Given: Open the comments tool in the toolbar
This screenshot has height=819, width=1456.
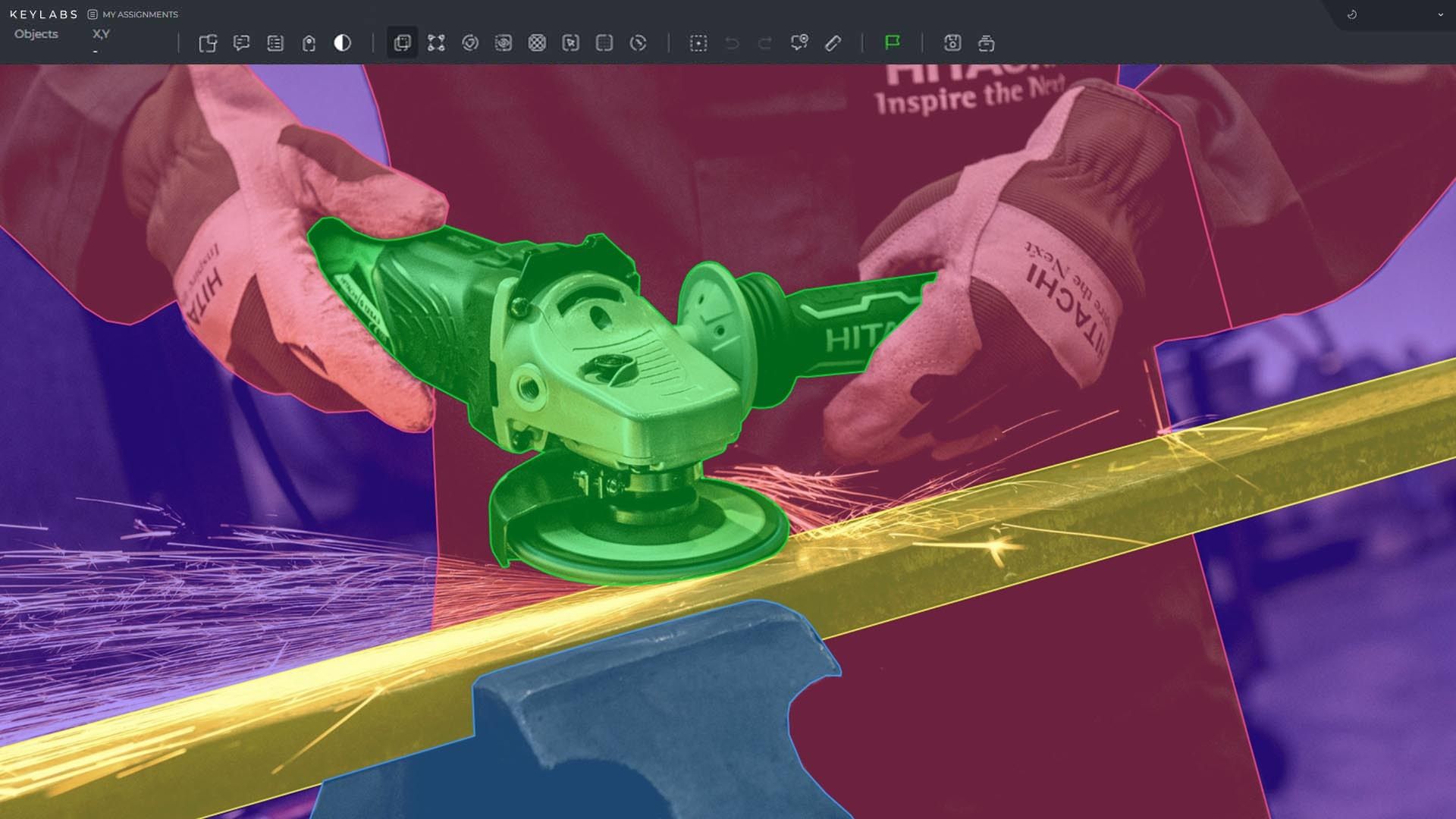Looking at the screenshot, I should tap(243, 43).
